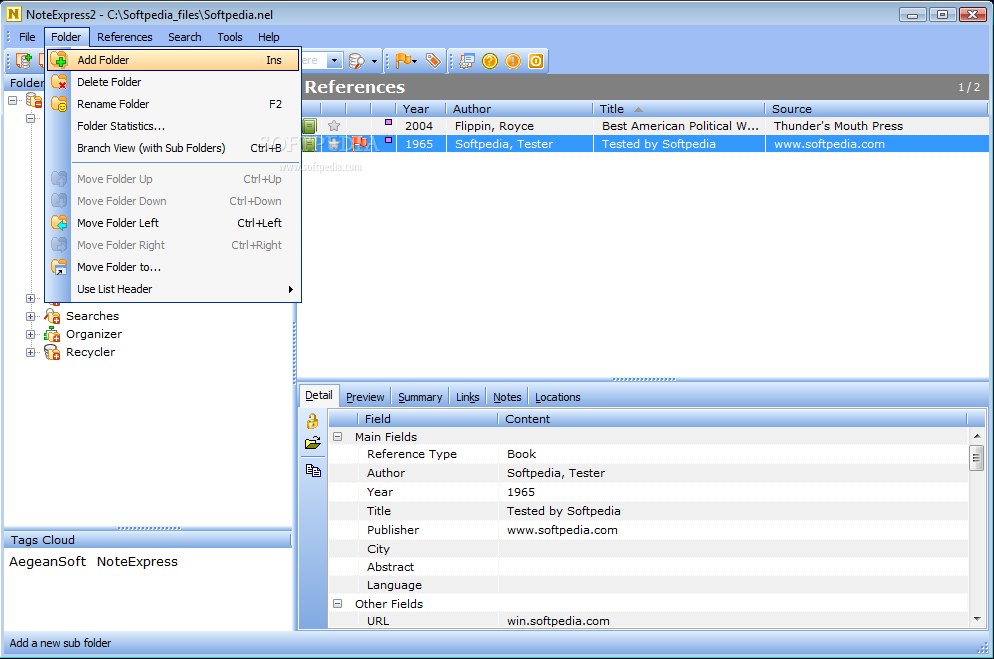Switch to the Preview tab
Viewport: 994px width, 659px height.
click(365, 397)
